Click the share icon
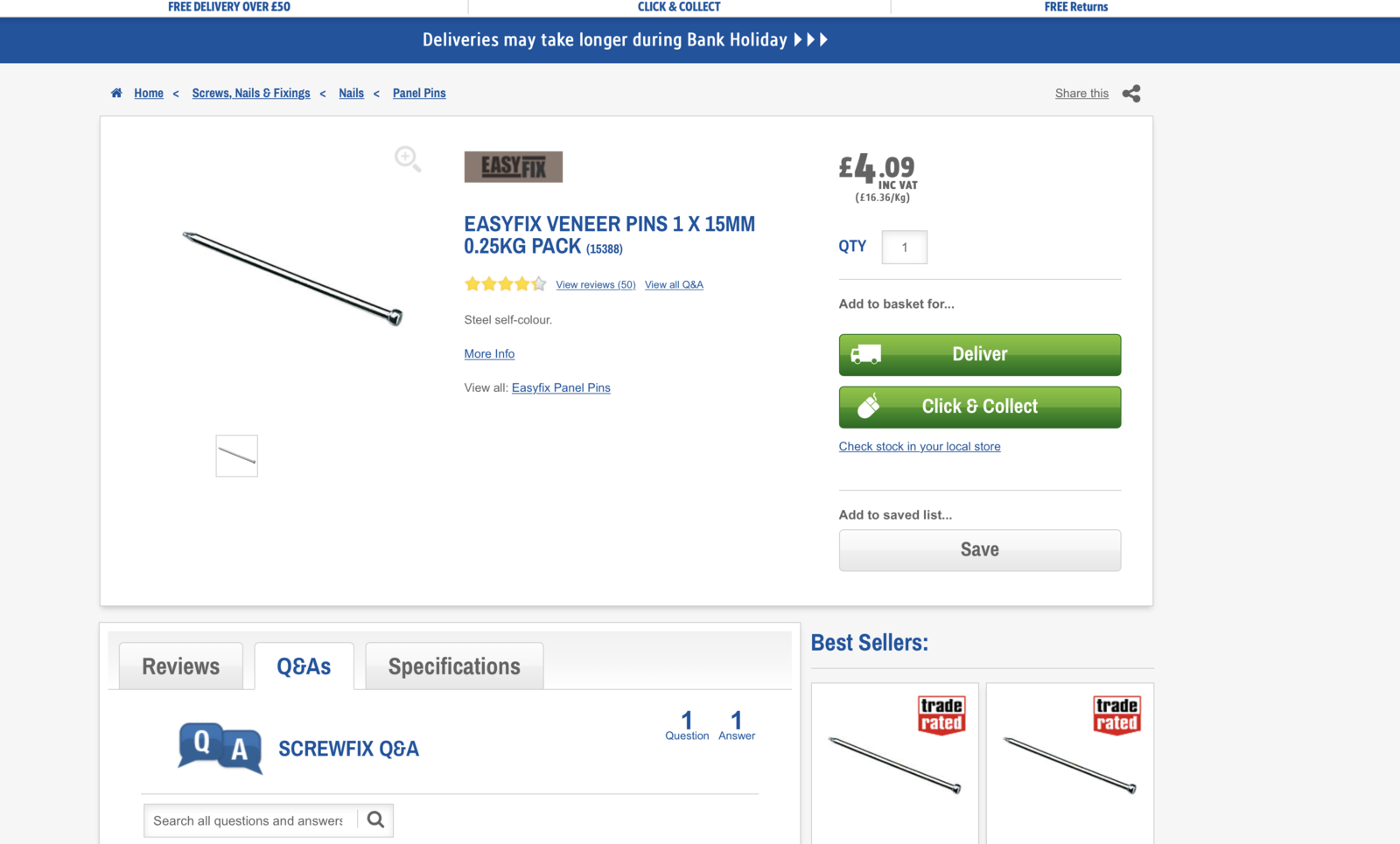Image resolution: width=1400 pixels, height=844 pixels. [1131, 94]
